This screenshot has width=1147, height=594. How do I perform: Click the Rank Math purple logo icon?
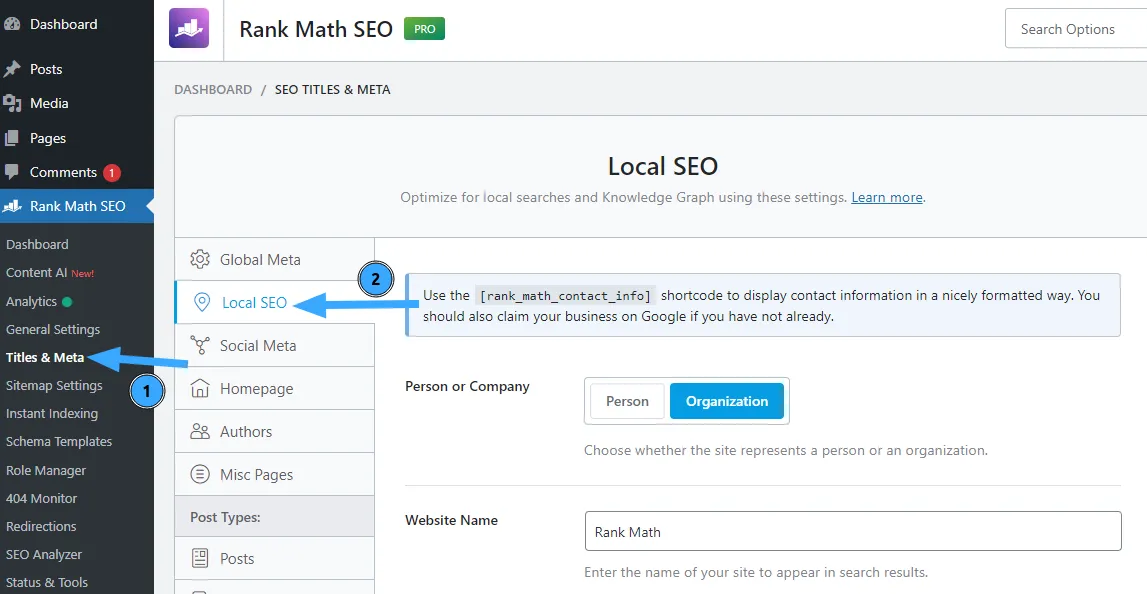point(189,29)
